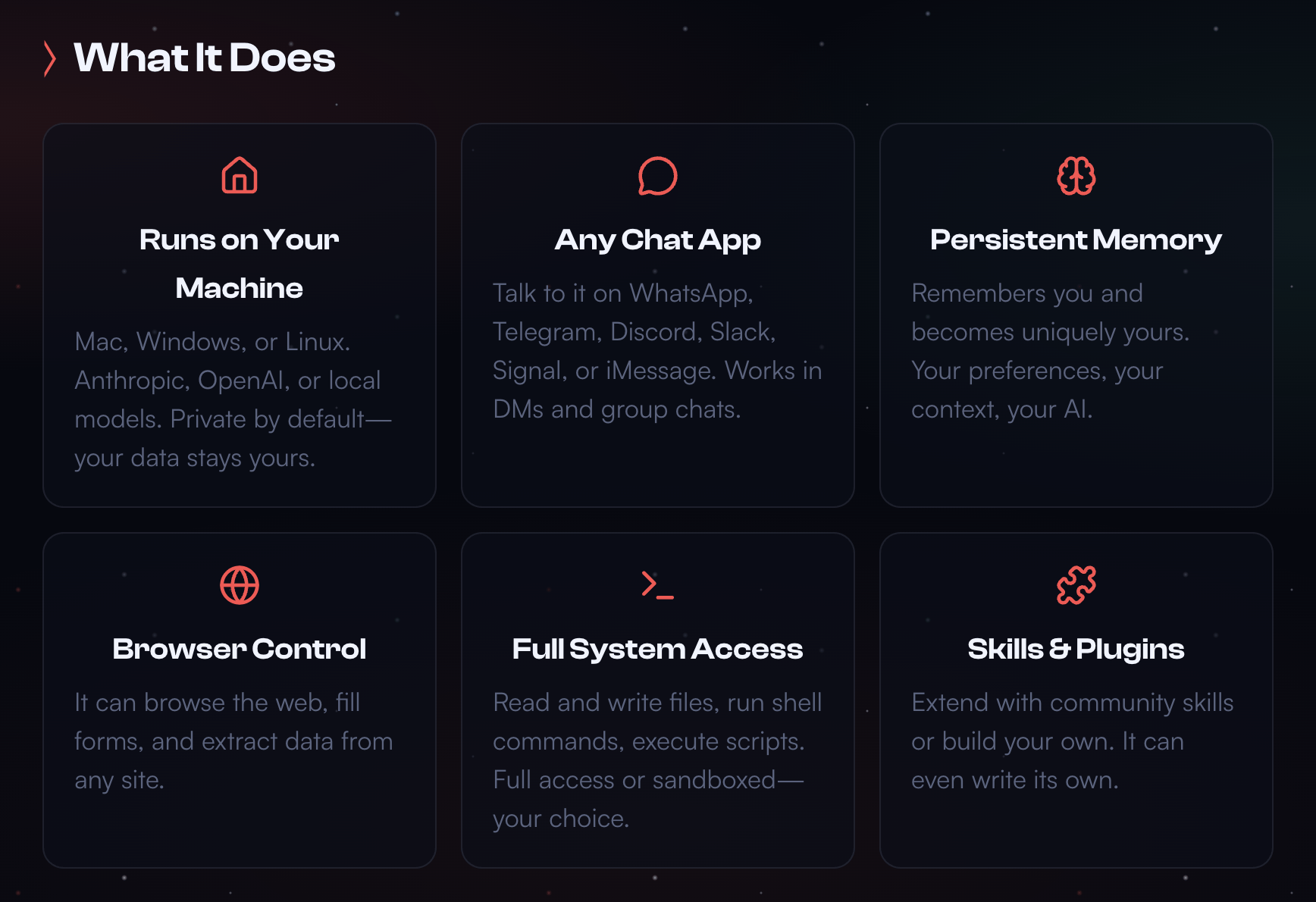Click the red chevron beside What It Does

click(50, 58)
